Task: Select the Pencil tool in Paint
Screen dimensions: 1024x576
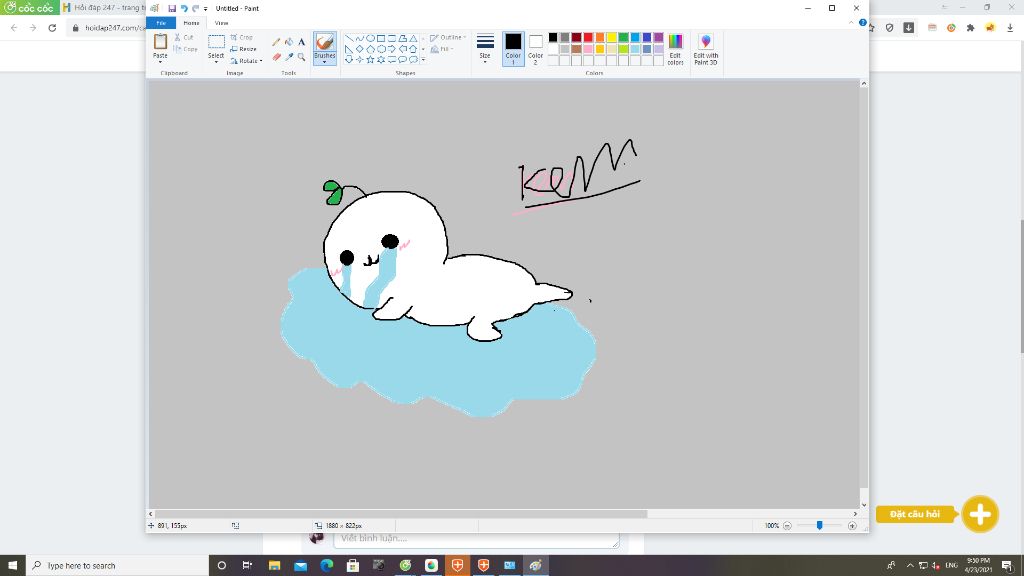Action: click(276, 42)
